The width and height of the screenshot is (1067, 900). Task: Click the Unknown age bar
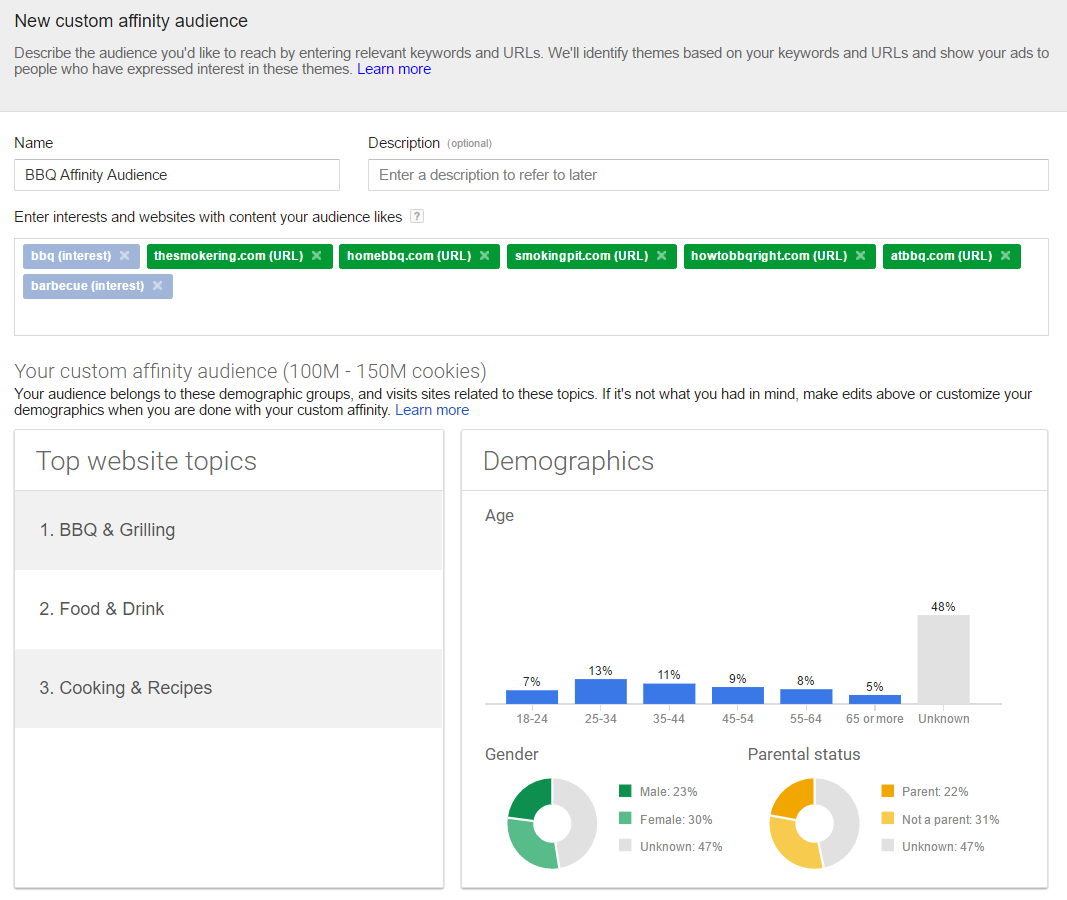[x=944, y=659]
